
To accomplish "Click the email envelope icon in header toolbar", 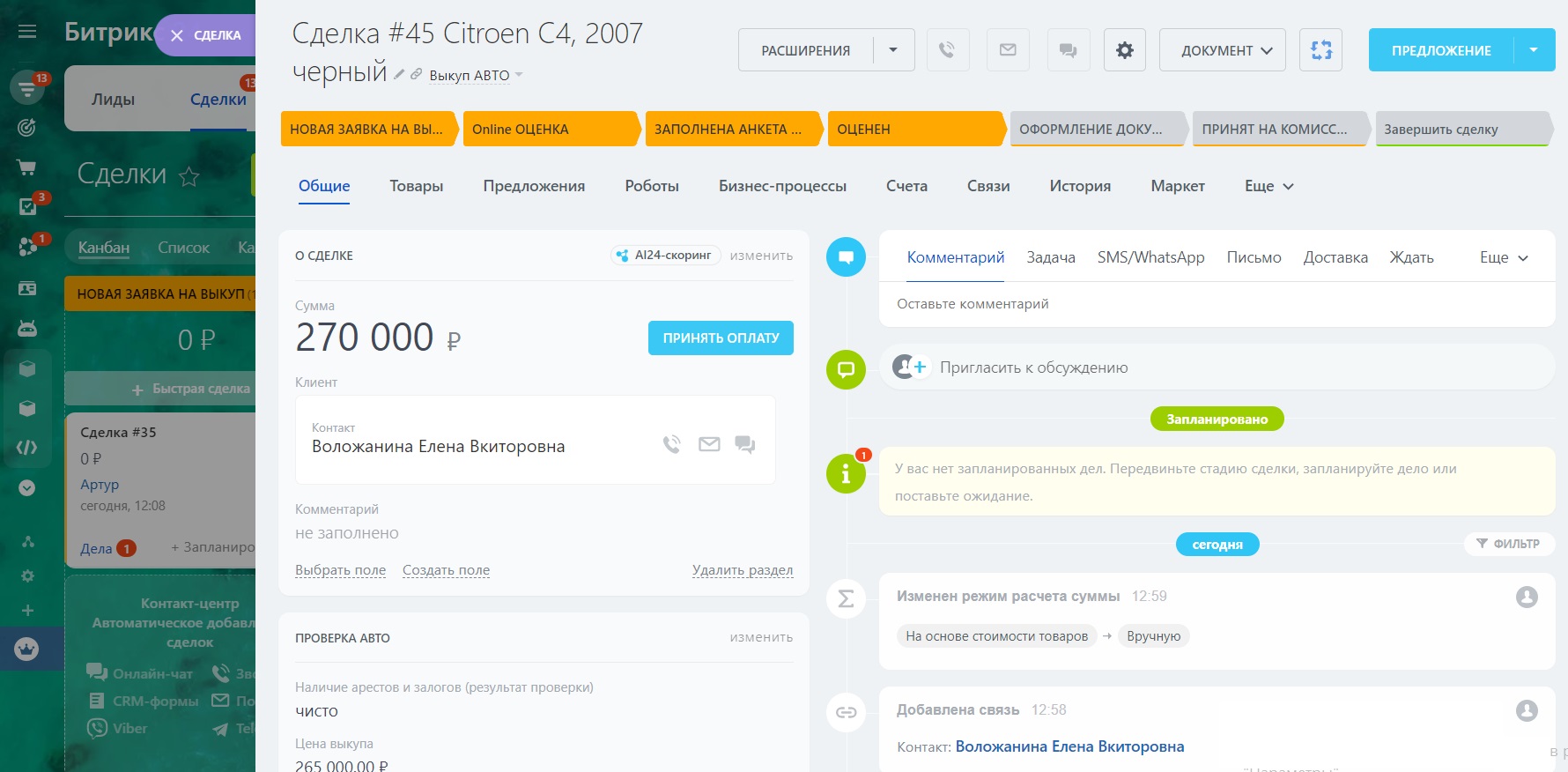I will tap(1008, 50).
